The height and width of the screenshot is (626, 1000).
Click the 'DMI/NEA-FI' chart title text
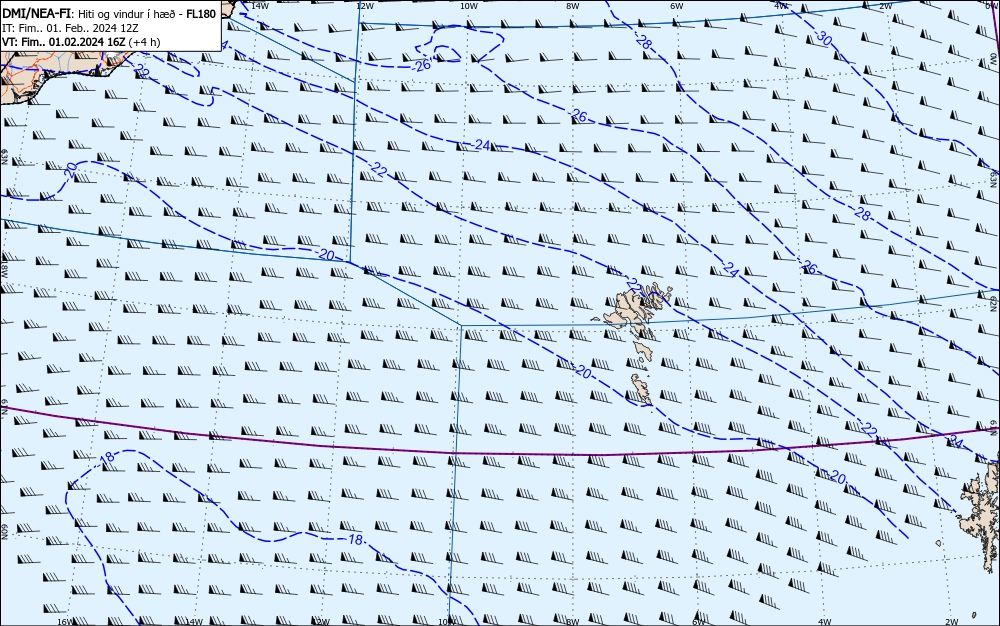[35, 13]
